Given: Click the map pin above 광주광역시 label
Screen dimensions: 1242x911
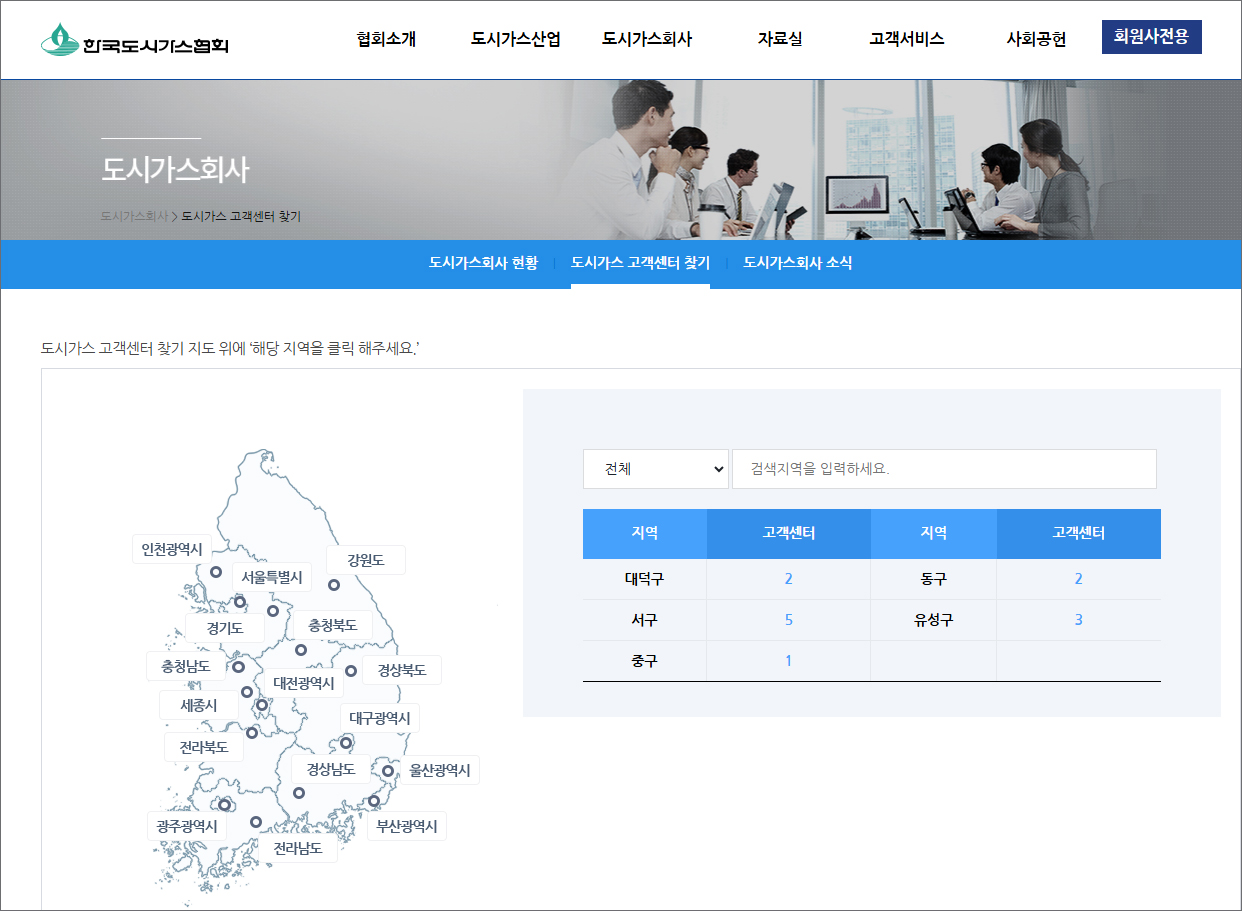Looking at the screenshot, I should click(x=225, y=805).
